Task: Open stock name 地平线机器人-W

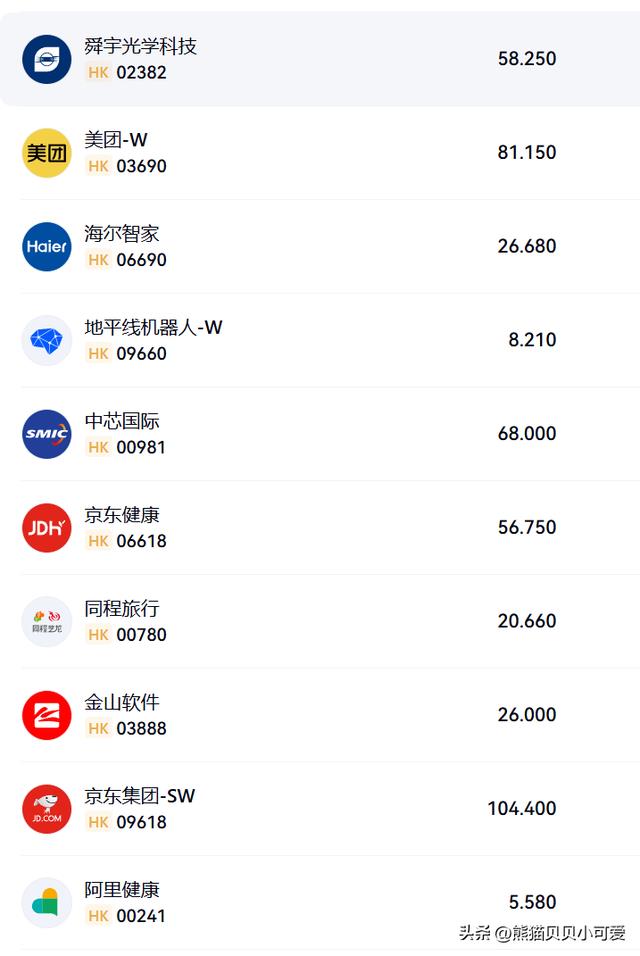Action: click(x=153, y=327)
